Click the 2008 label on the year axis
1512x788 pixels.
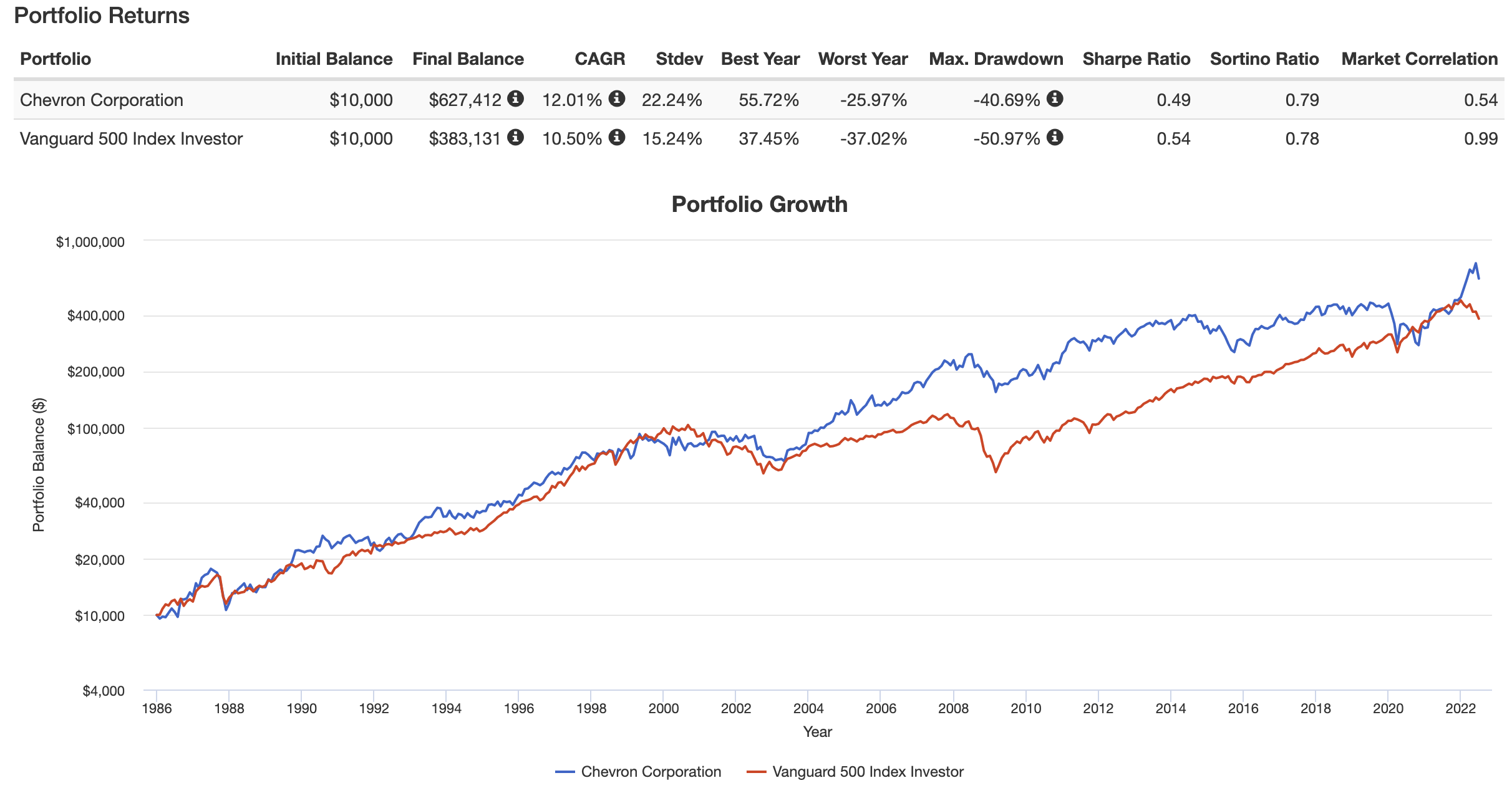tap(953, 709)
